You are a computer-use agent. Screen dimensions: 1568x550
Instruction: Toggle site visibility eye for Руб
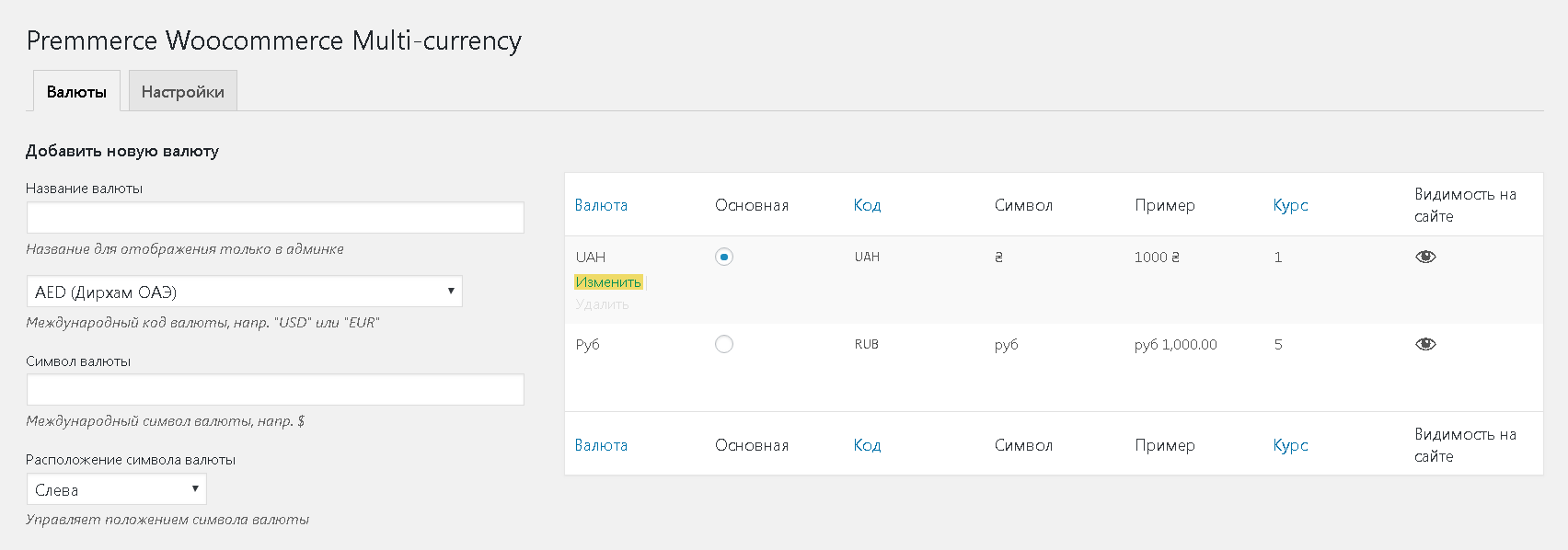1425,344
